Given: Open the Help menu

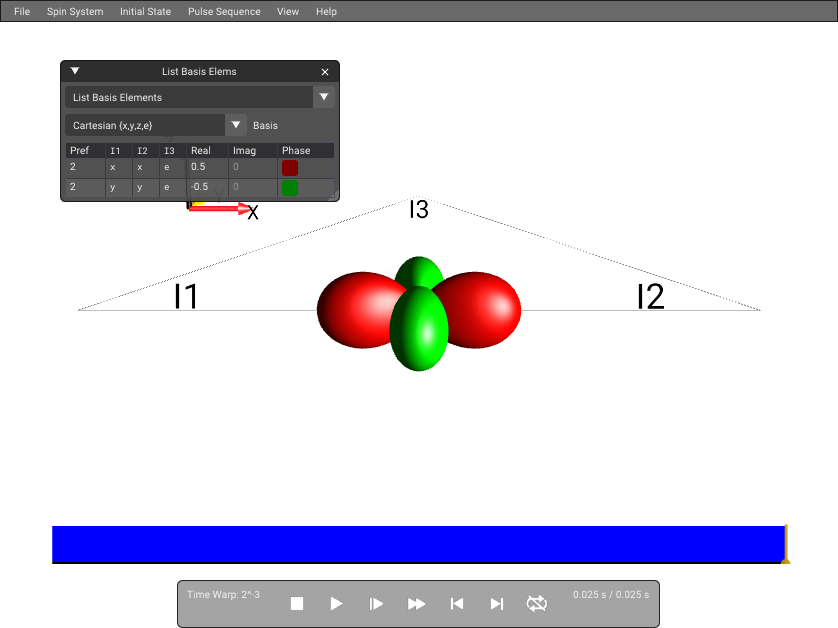Looking at the screenshot, I should 326,11.
